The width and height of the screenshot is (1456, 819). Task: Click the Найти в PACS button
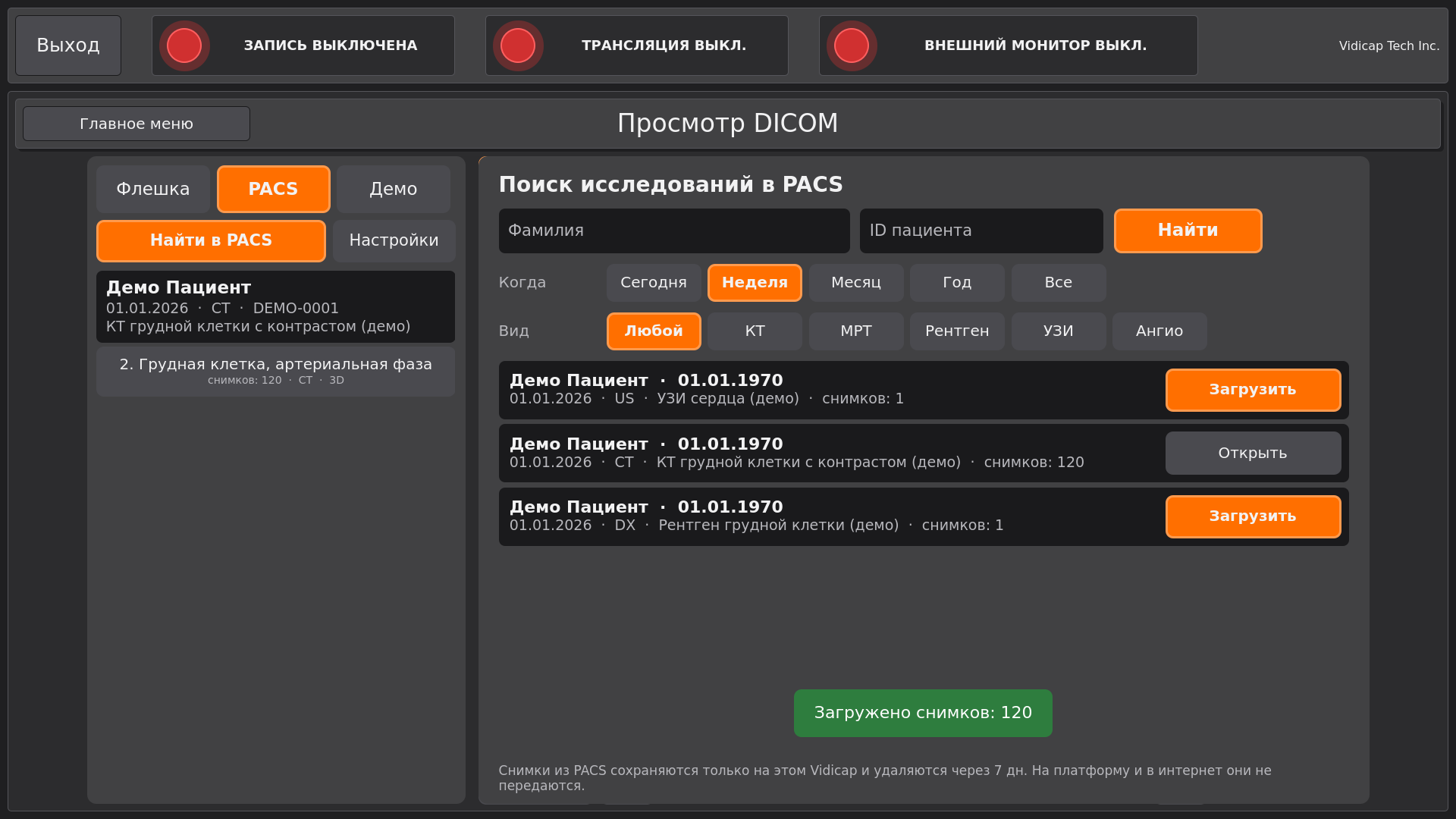click(x=211, y=240)
